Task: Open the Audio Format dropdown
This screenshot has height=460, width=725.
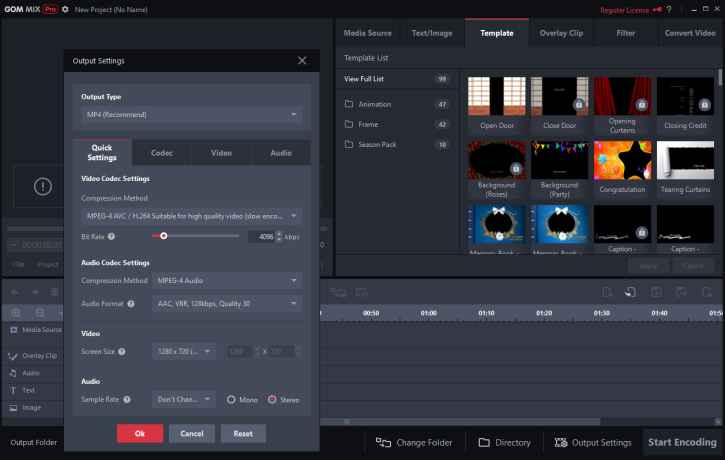Action: (x=226, y=303)
